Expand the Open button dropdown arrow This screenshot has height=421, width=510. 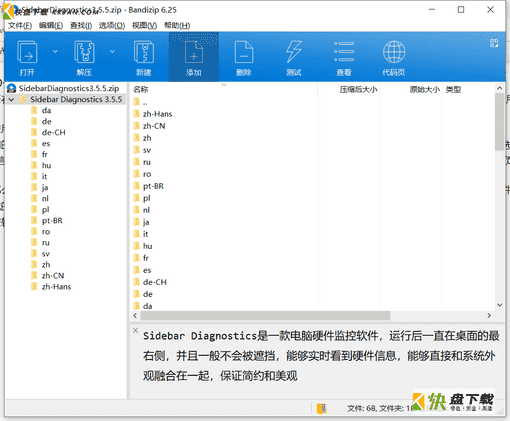coord(55,52)
